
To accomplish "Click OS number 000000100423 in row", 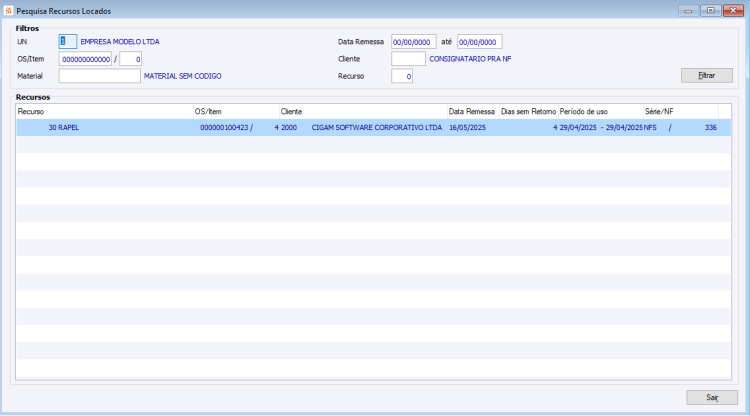I will 224,128.
